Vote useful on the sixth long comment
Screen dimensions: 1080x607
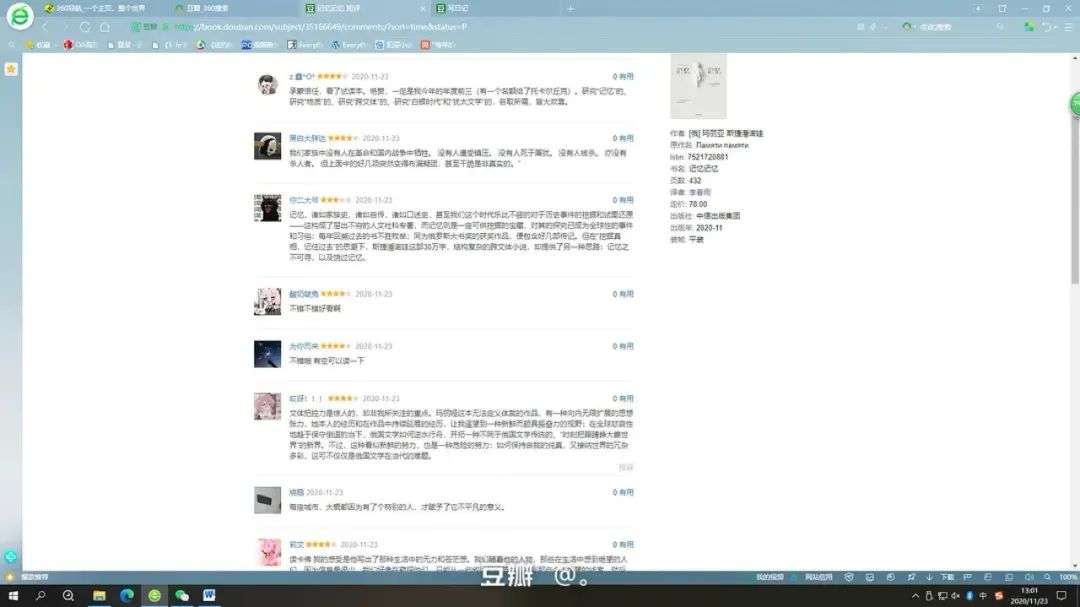pyautogui.click(x=623, y=399)
